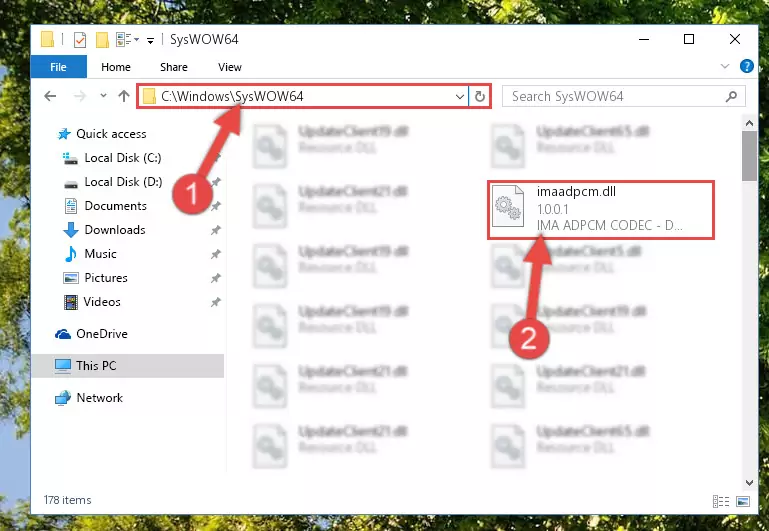Switch to the Home ribbon tab
Viewport: 769px width, 531px height.
pos(116,67)
